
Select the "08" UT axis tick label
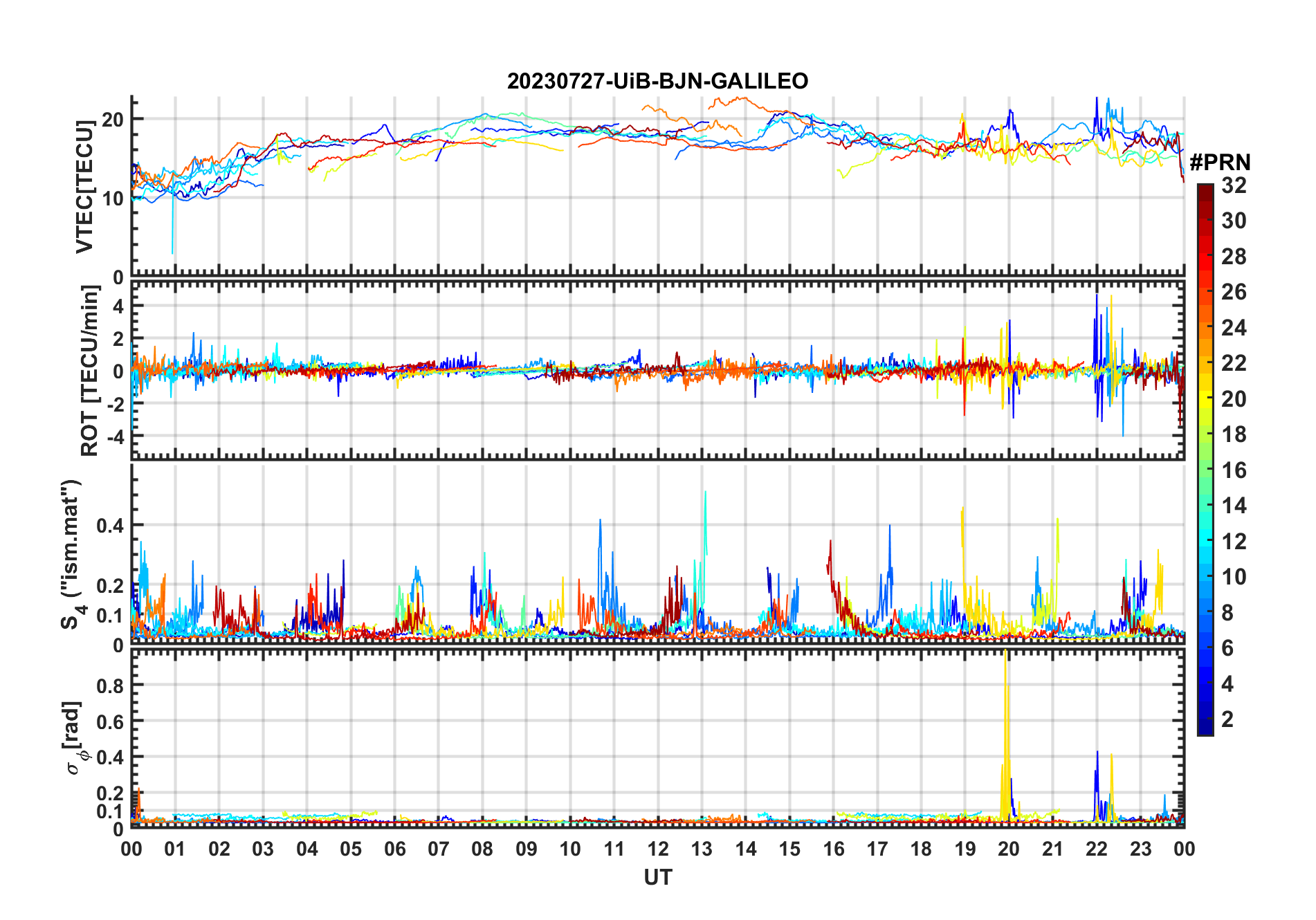(x=482, y=849)
